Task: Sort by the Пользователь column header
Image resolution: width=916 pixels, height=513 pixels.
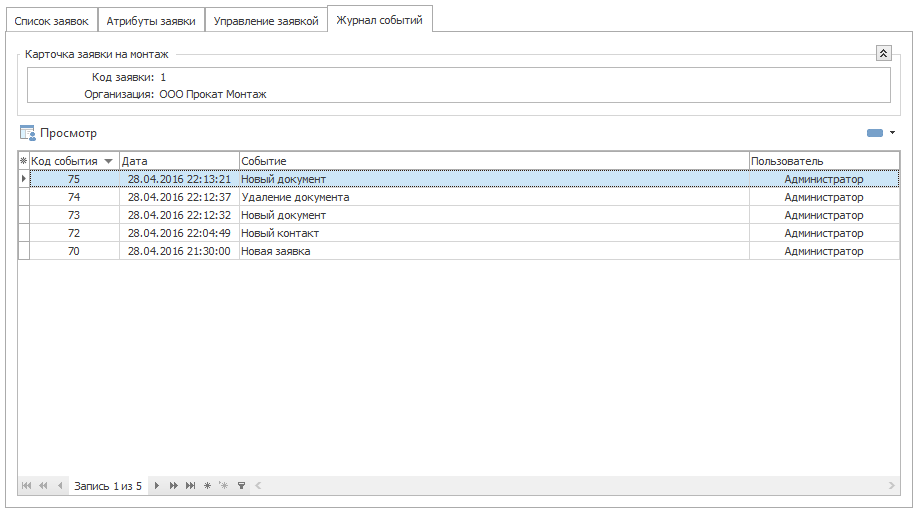Action: click(x=824, y=161)
